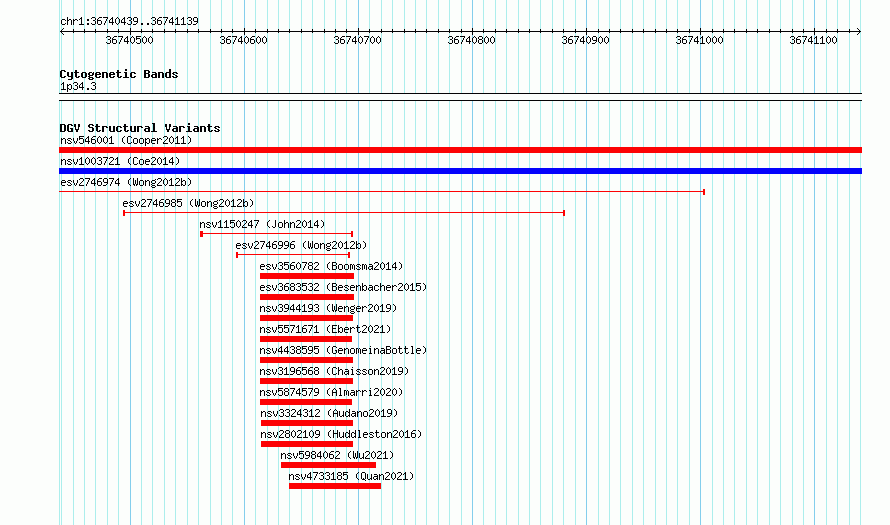
Task: Open nsv5874579 (Almarri2020) label
Action: pos(331,392)
